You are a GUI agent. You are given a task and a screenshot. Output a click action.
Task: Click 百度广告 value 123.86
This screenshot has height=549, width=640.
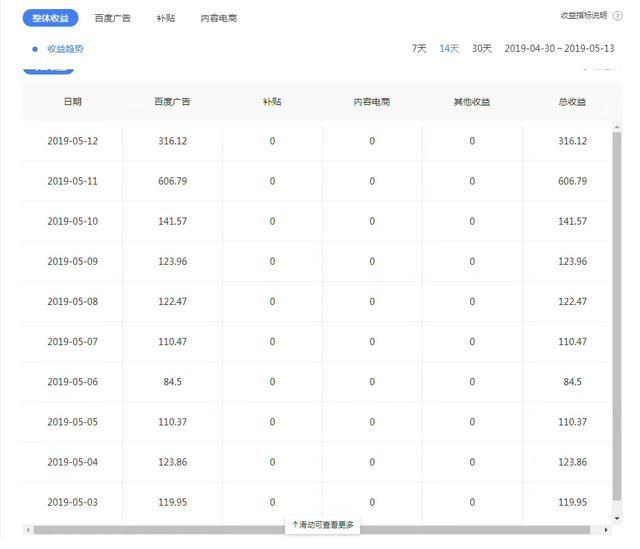point(172,462)
